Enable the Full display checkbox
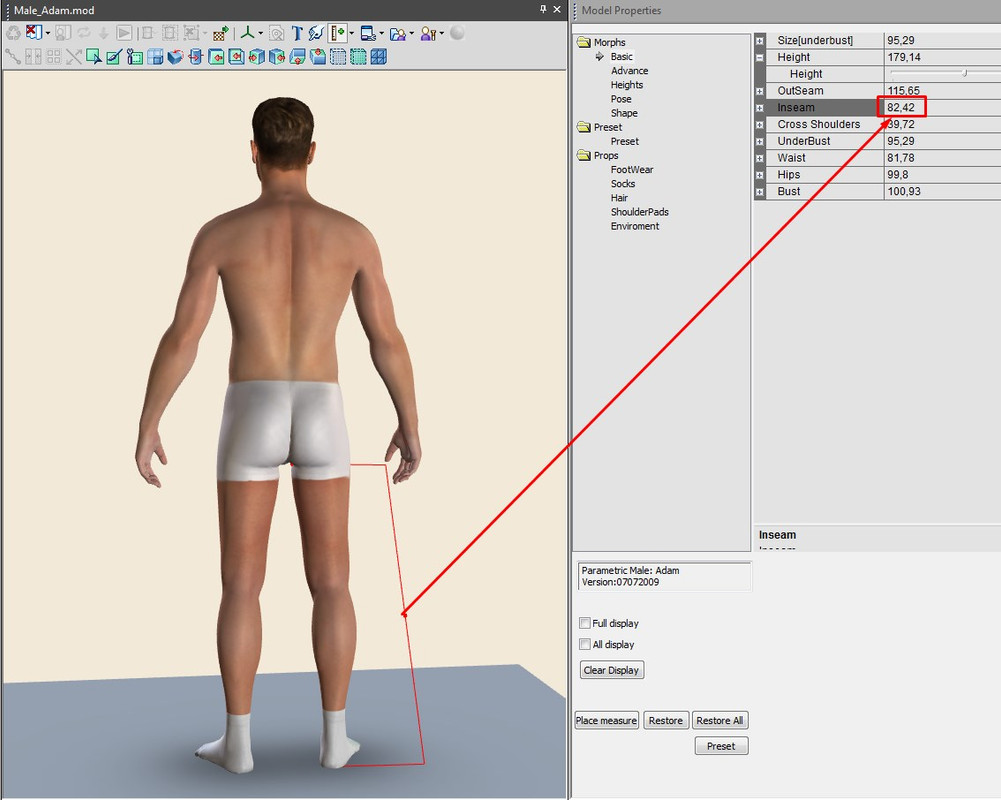 point(585,623)
